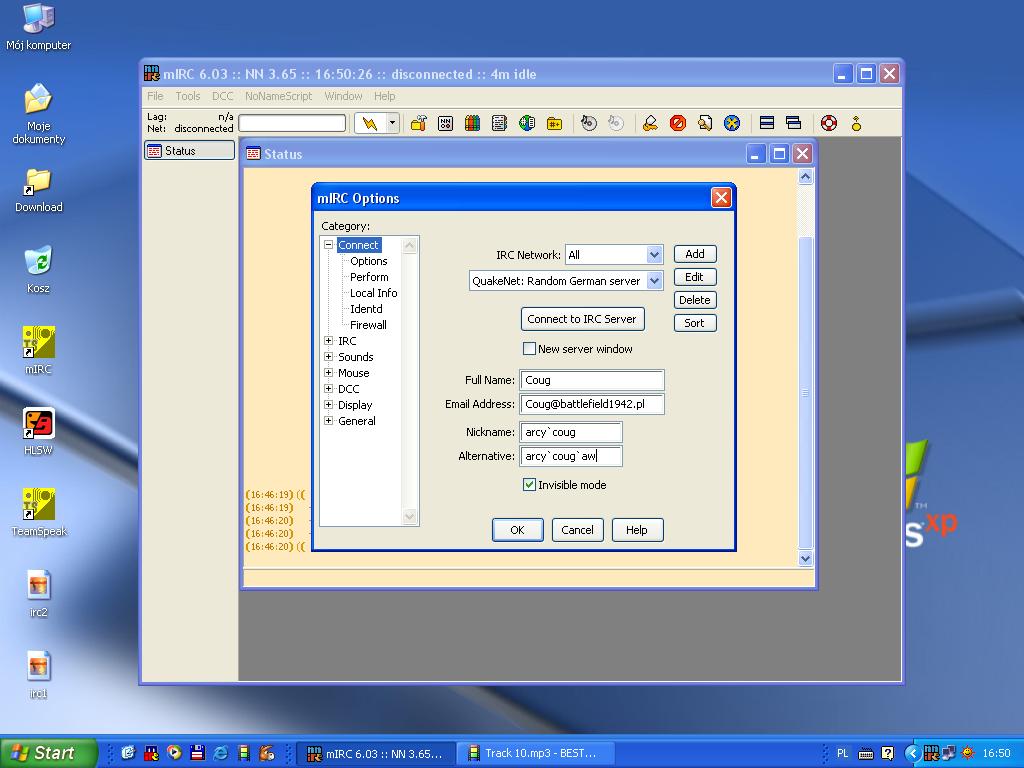1024x768 pixels.
Task: Click the globe icon in the toolbar
Action: (x=527, y=123)
